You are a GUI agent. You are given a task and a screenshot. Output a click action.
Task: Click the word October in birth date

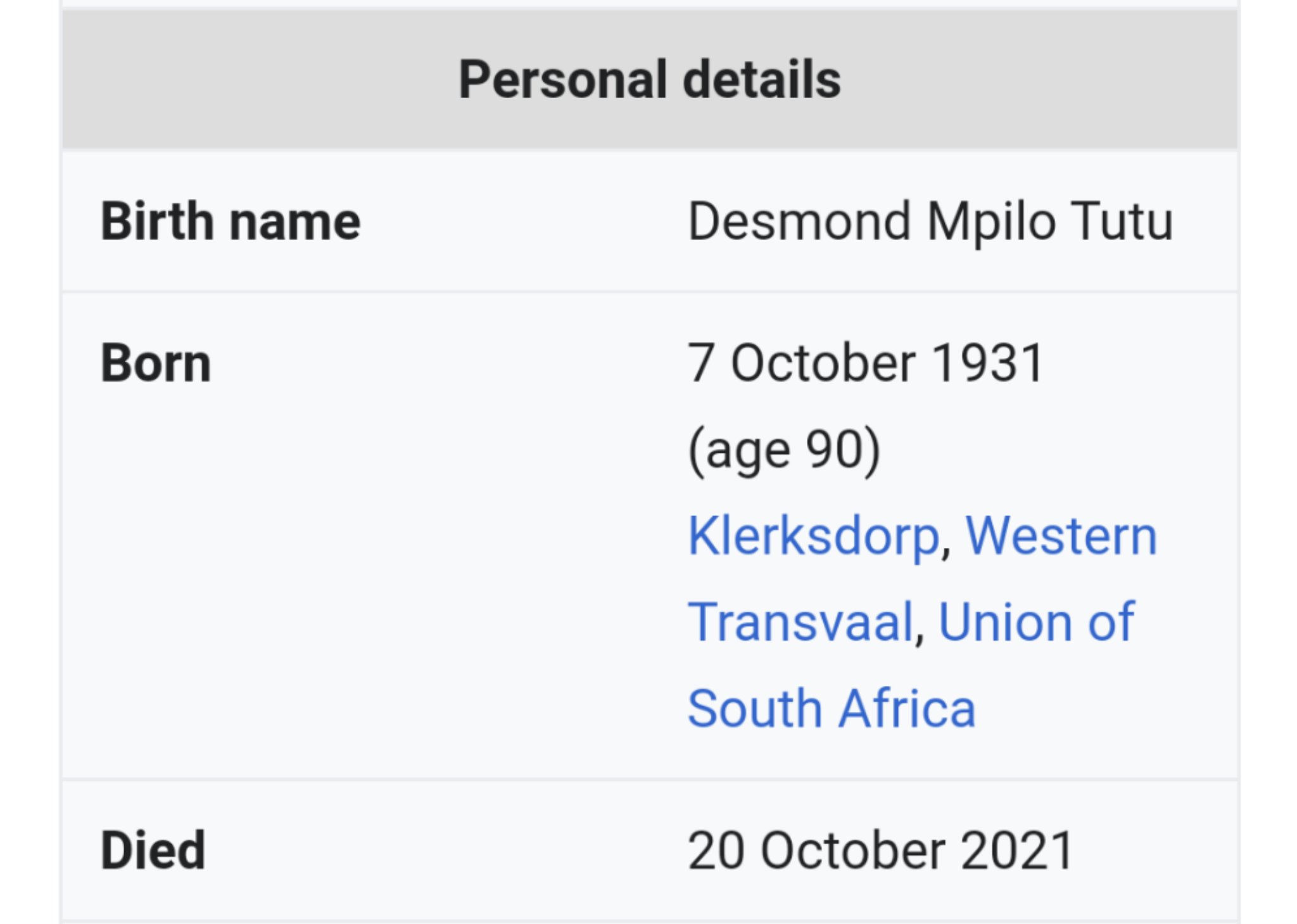tap(823, 364)
